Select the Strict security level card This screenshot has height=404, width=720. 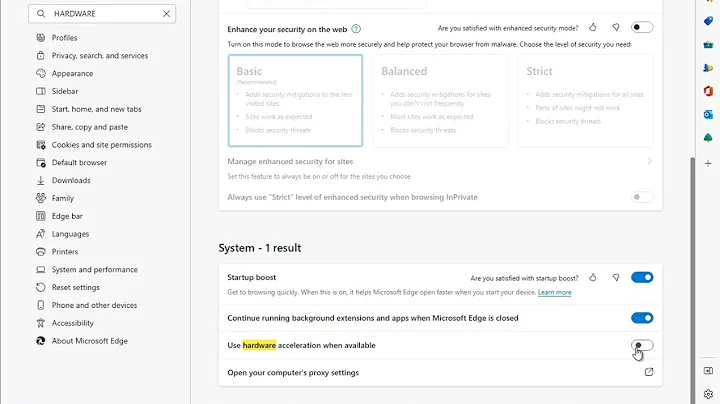pos(585,101)
